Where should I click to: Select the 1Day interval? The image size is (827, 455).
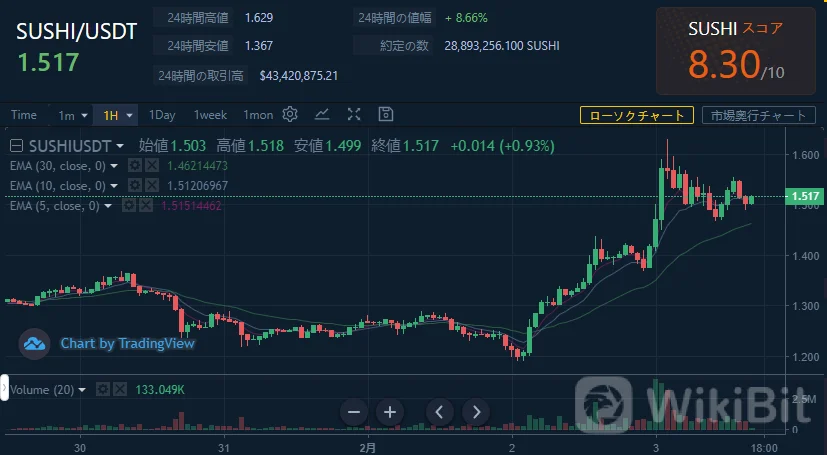point(162,115)
